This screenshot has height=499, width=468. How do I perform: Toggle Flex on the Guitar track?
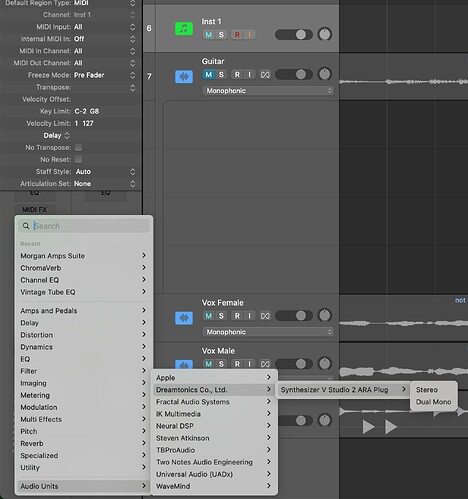[x=265, y=75]
